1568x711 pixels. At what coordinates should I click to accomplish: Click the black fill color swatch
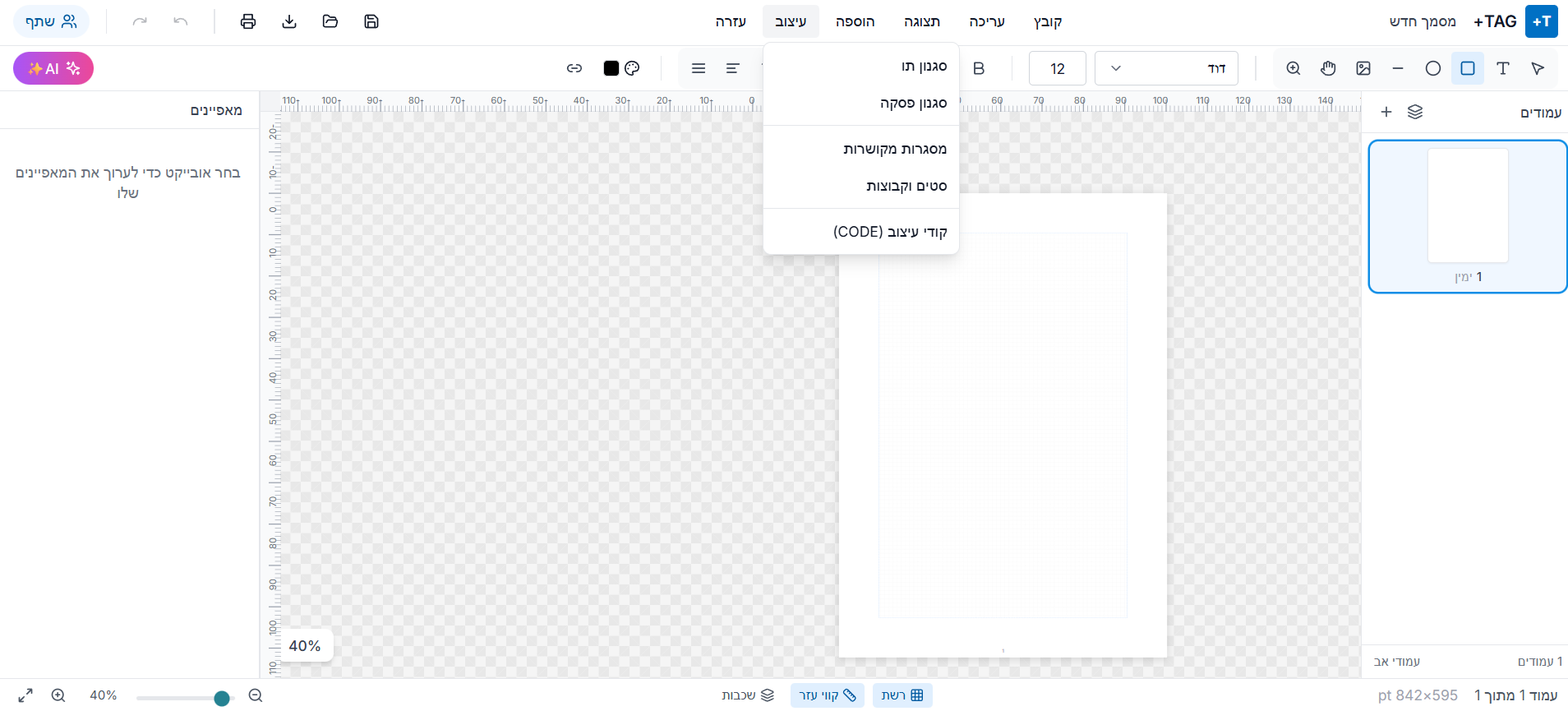(611, 68)
